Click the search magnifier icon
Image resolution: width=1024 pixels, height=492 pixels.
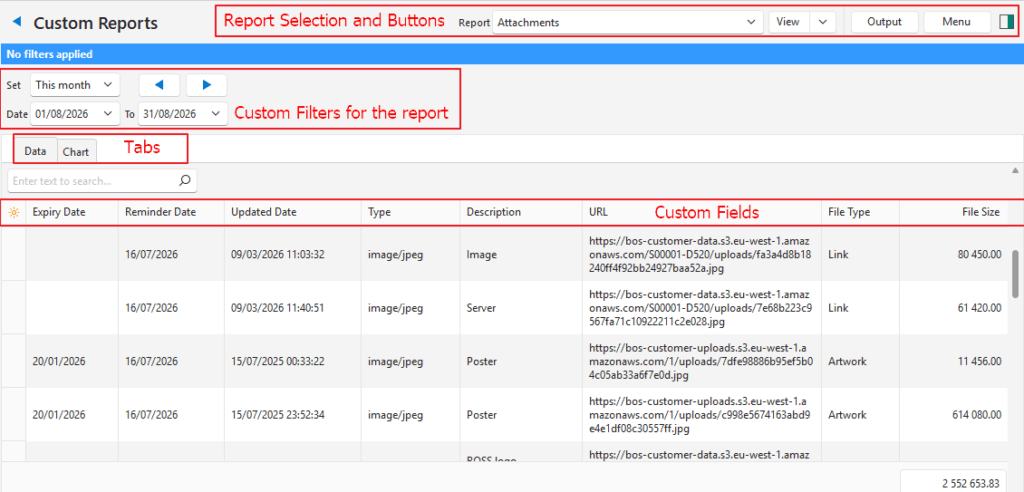click(x=185, y=180)
